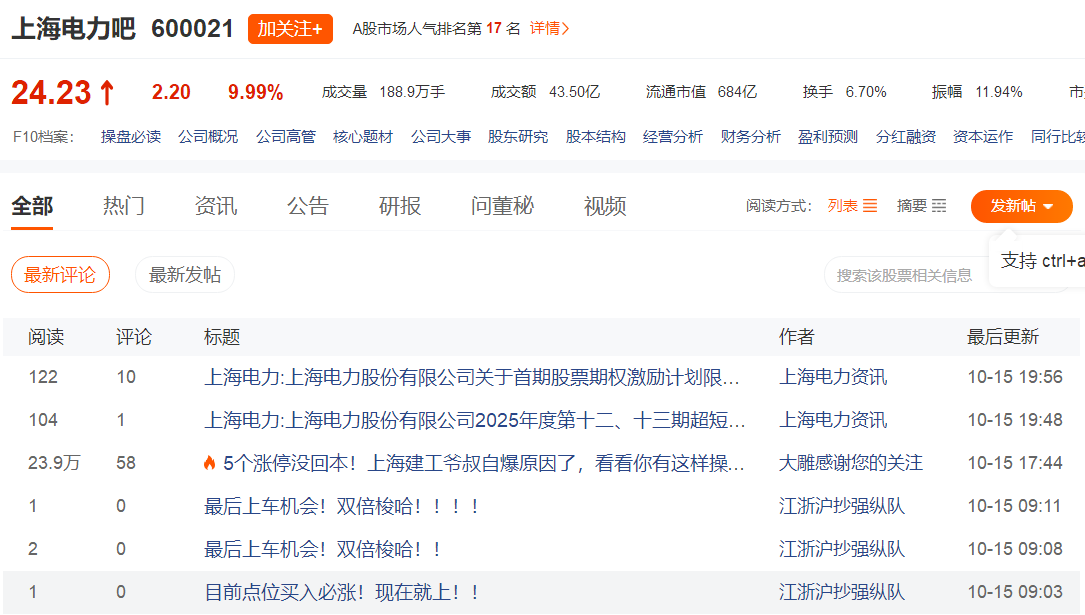Open author 上海电力资讯 on the 19:56 post
The height and width of the screenshot is (615, 1085).
833,377
